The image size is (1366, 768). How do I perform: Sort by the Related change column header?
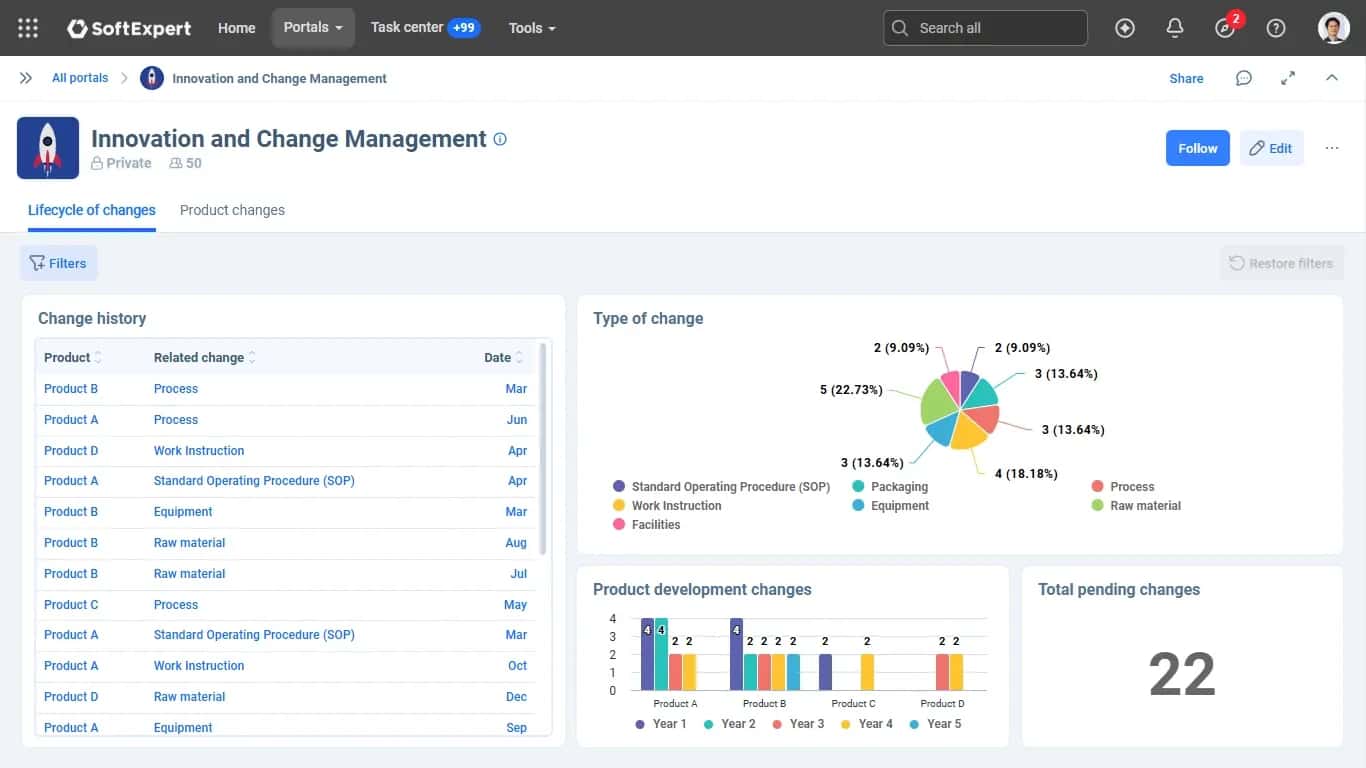coord(205,357)
